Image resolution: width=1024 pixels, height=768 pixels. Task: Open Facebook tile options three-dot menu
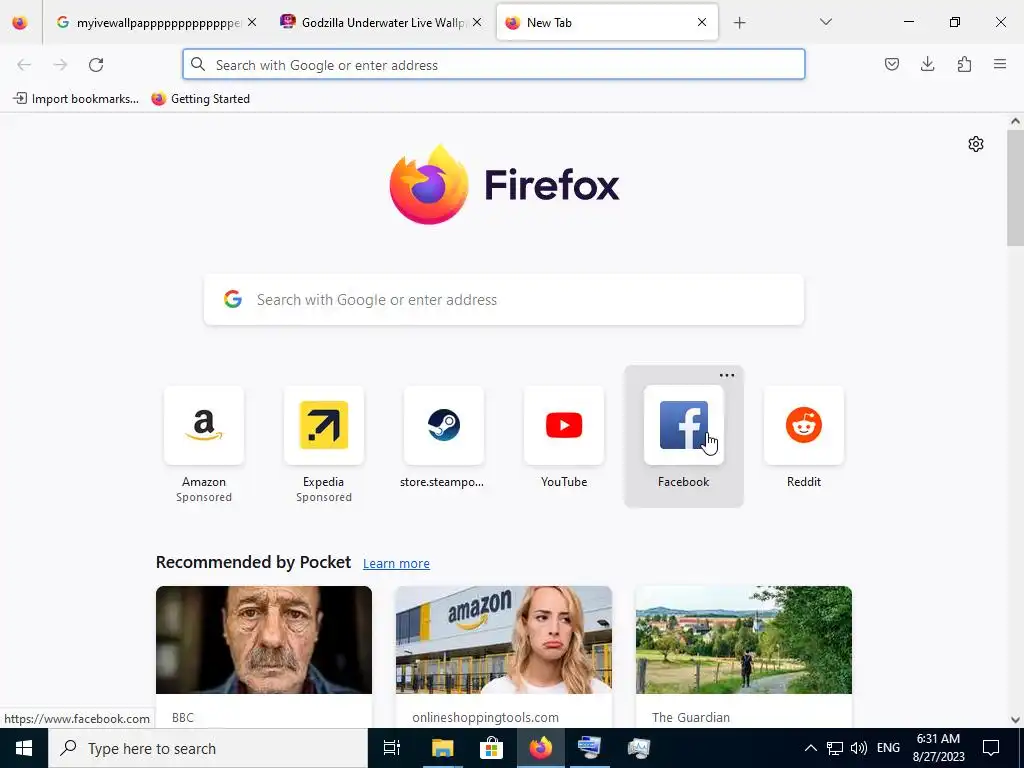click(x=727, y=376)
